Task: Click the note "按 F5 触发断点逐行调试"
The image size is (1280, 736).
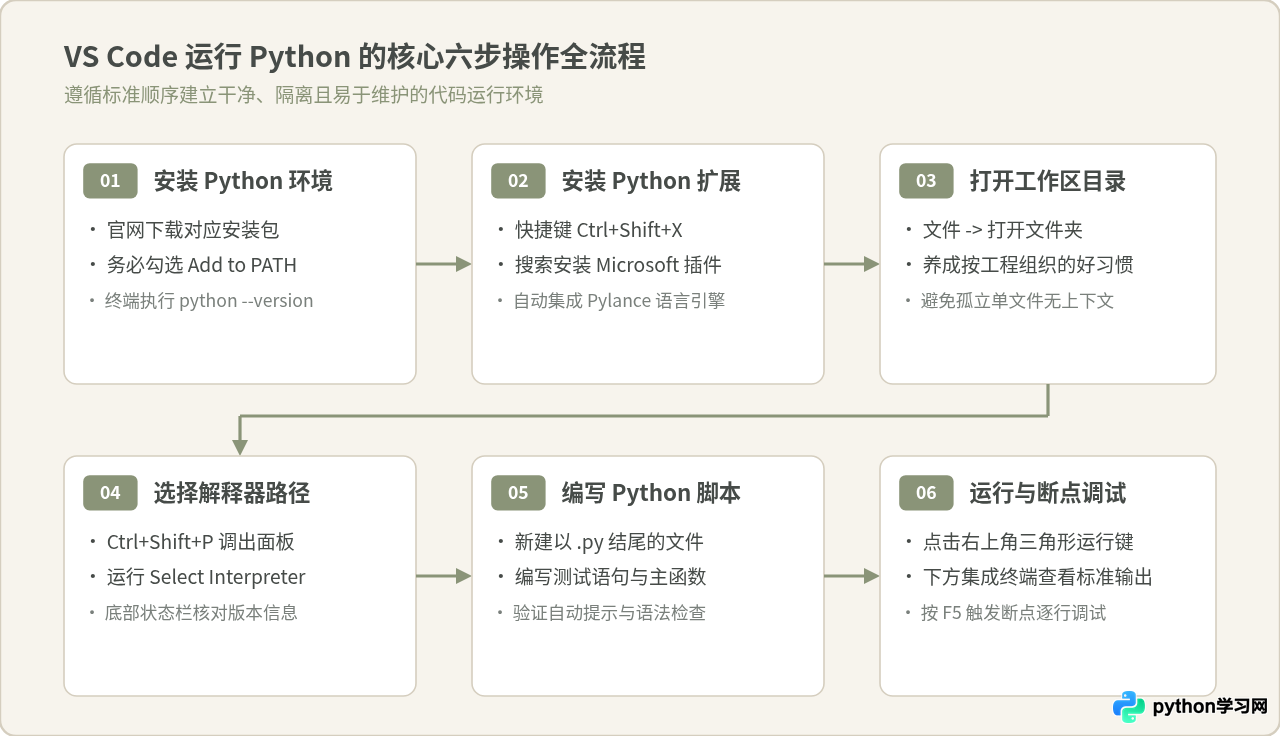Action: click(x=1013, y=612)
